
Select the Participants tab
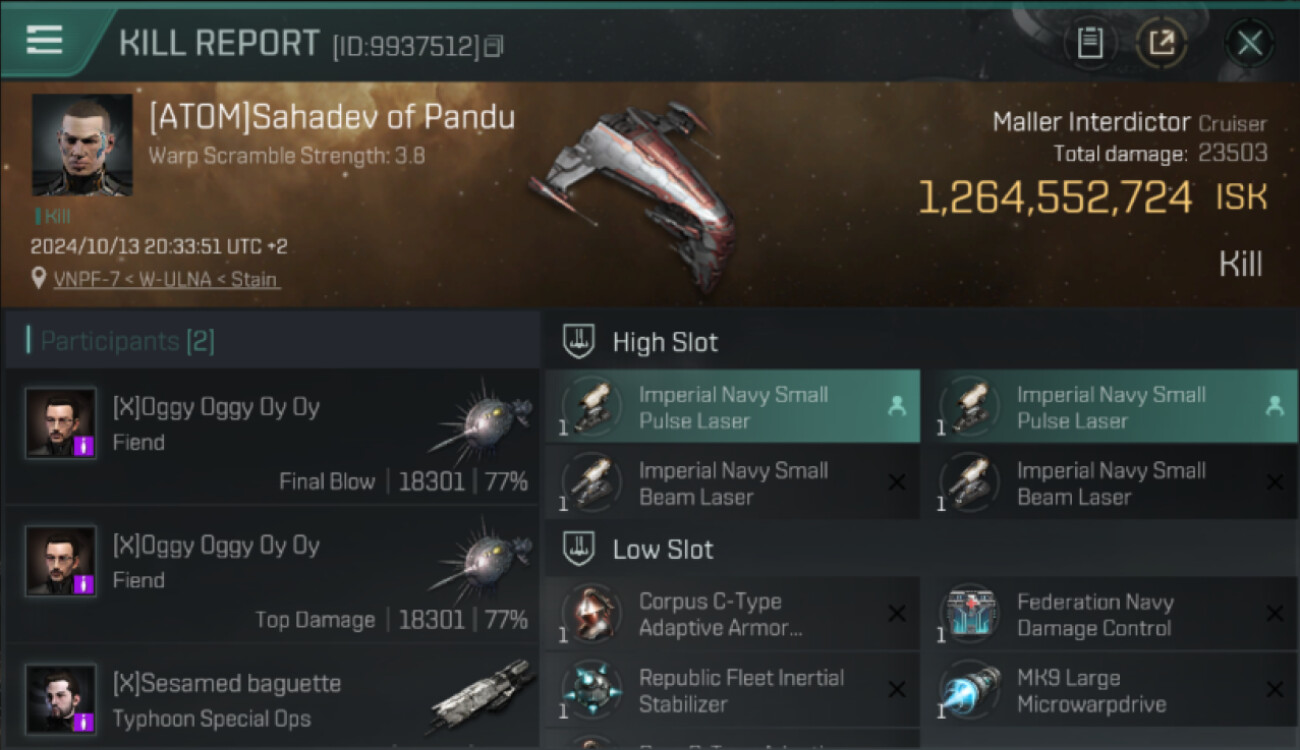127,341
